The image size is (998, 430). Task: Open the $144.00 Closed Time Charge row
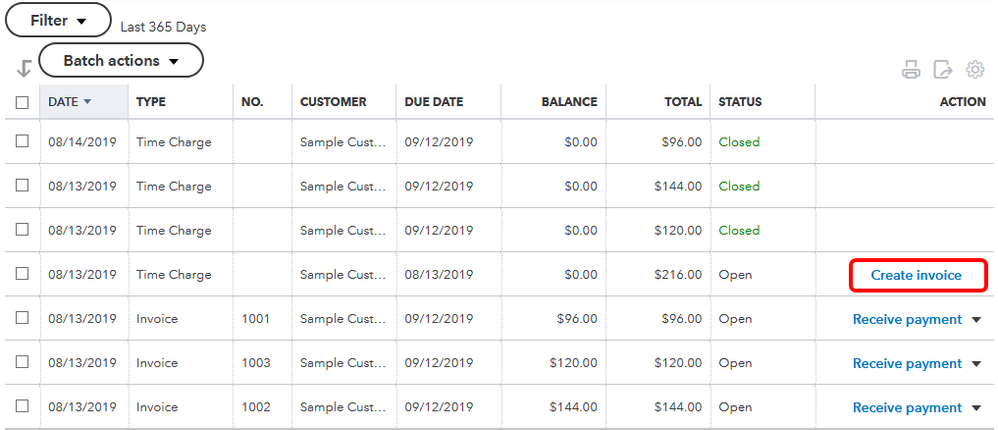(x=174, y=186)
